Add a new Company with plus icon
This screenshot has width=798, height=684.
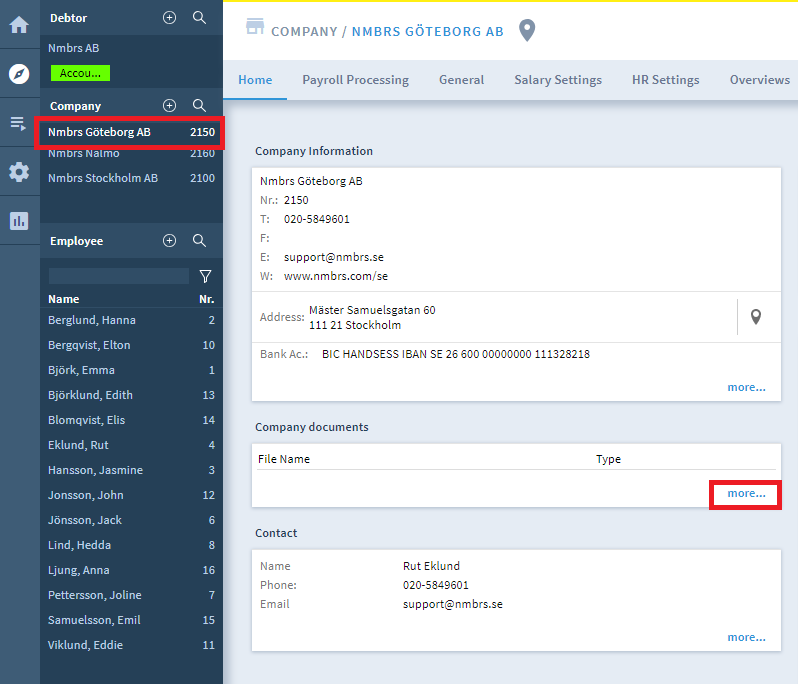click(x=169, y=105)
